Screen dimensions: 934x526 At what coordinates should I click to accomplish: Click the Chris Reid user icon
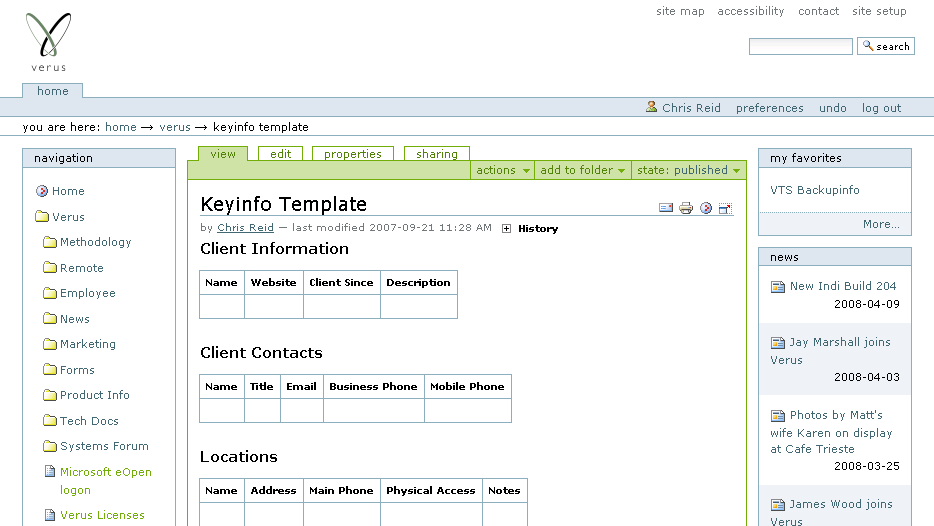pos(652,107)
